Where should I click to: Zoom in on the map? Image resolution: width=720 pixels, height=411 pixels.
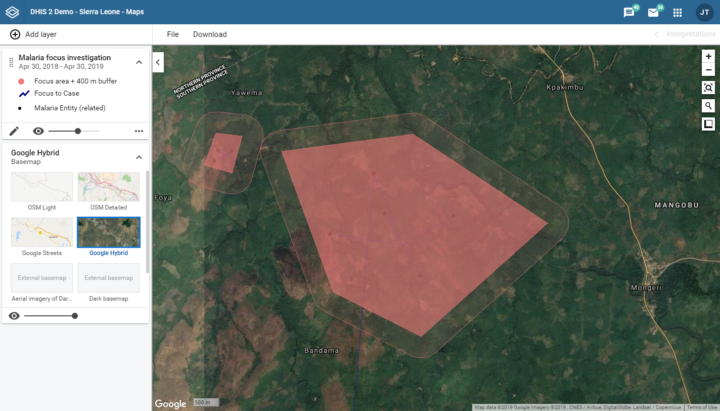(708, 56)
